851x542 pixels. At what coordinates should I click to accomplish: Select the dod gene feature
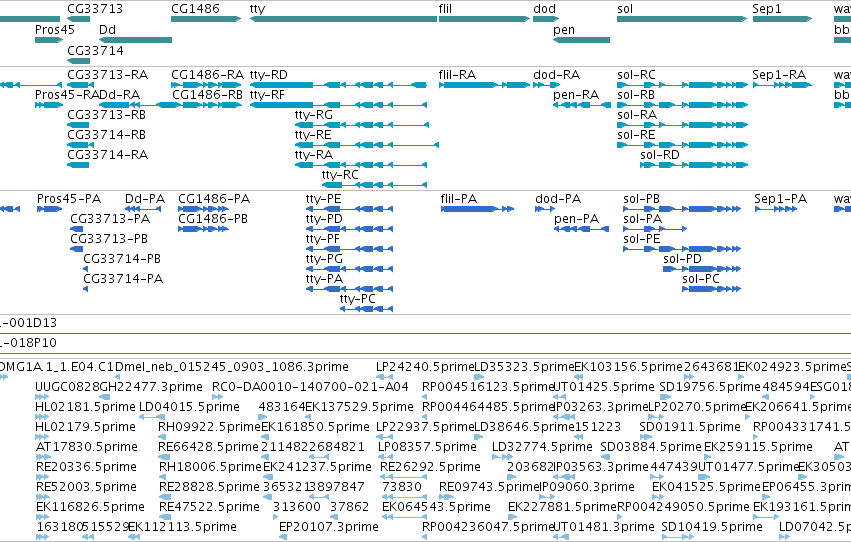[546, 19]
